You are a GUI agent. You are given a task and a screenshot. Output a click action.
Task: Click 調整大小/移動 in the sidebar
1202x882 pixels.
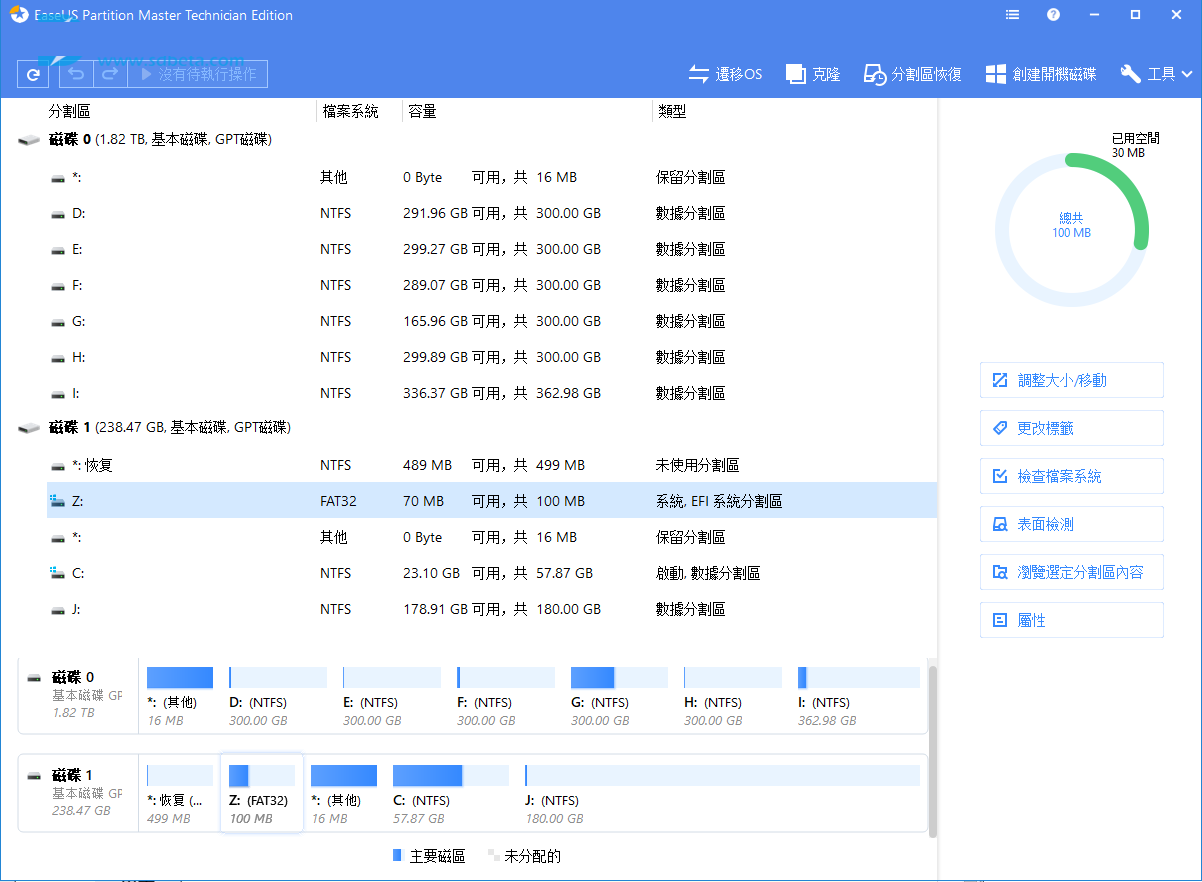click(1071, 380)
